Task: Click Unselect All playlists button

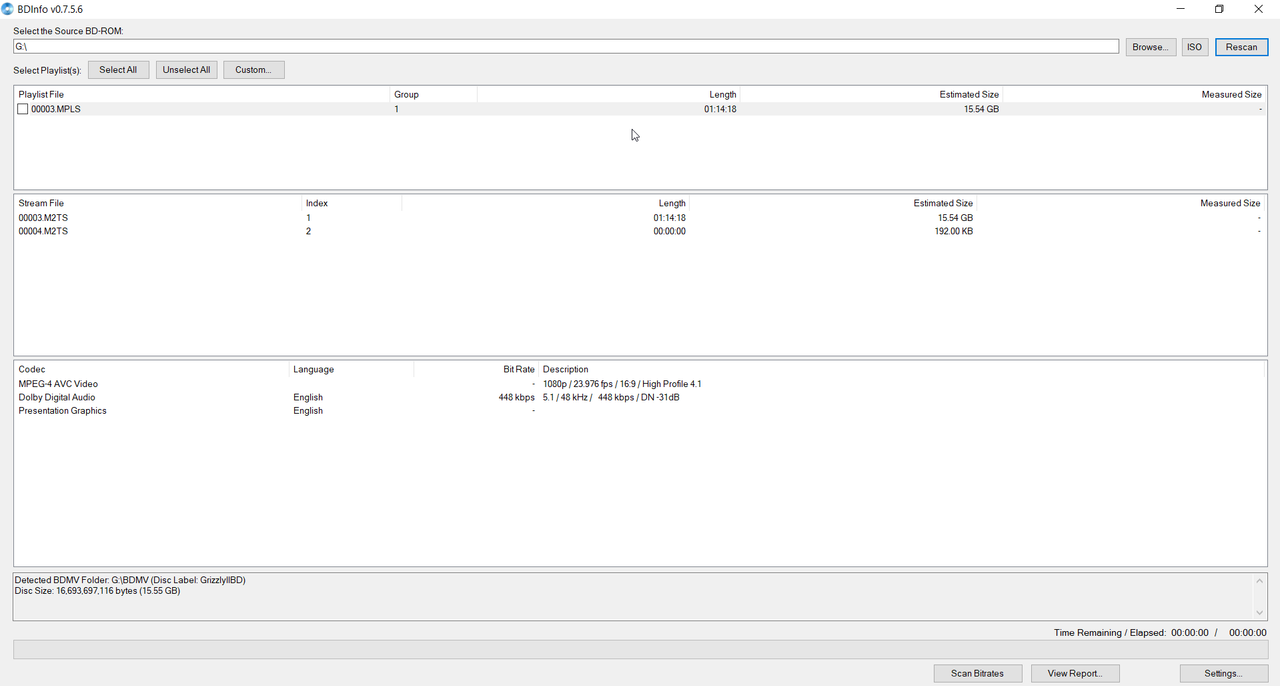Action: tap(186, 70)
